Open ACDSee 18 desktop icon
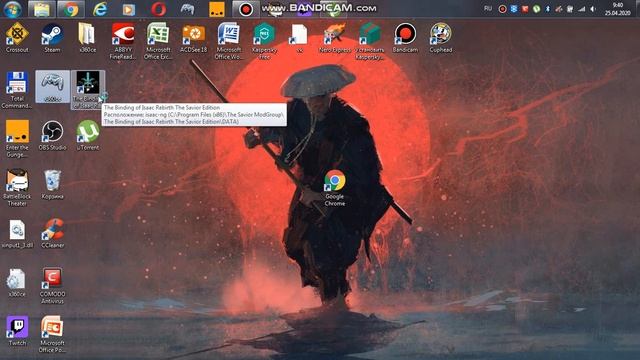 pos(193,38)
